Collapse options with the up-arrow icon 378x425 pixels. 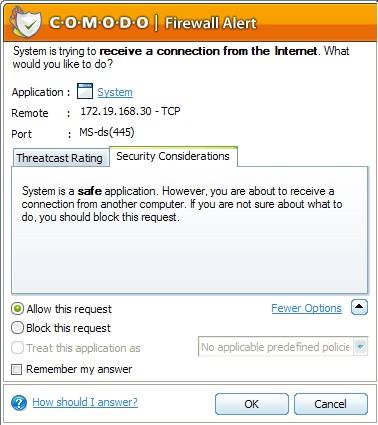click(x=359, y=307)
